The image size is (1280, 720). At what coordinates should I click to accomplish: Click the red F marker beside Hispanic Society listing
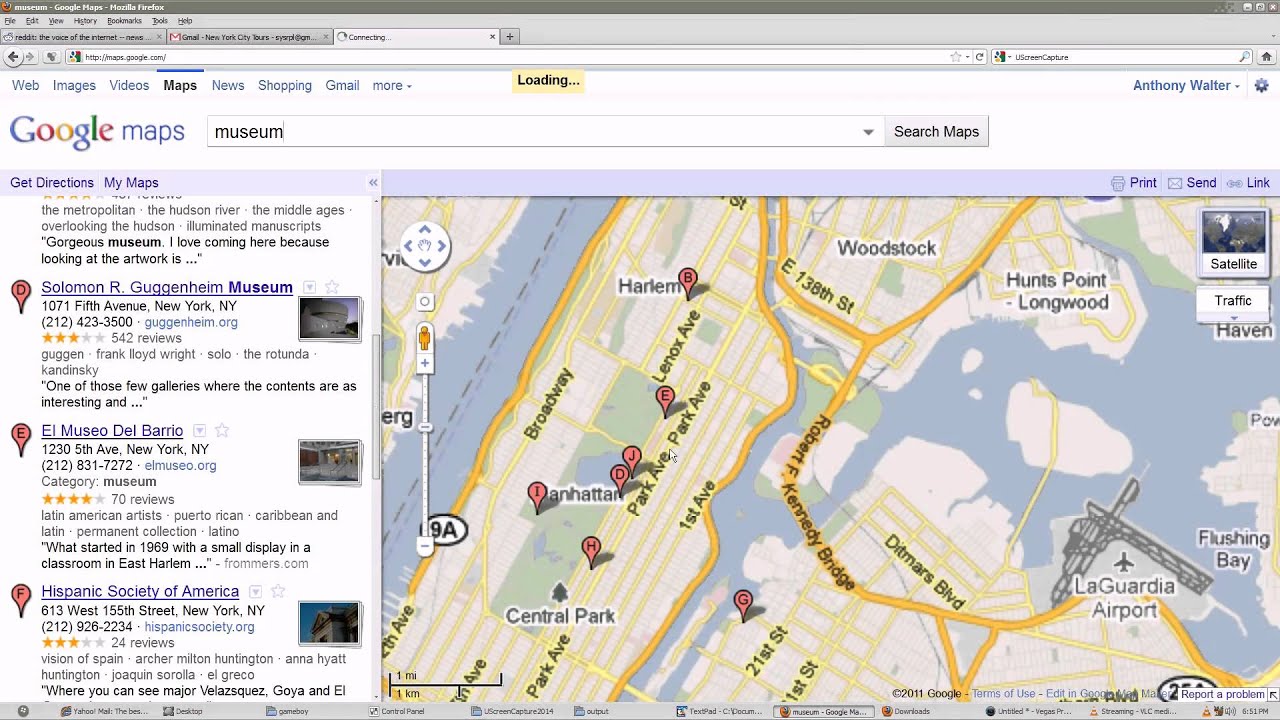coord(21,601)
